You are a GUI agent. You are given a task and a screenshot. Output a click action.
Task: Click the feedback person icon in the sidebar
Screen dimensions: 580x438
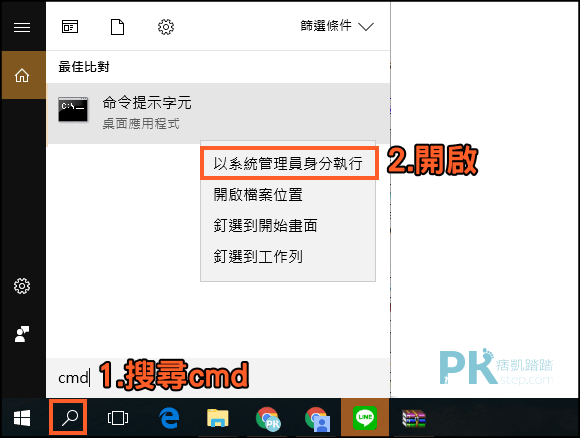(x=22, y=334)
